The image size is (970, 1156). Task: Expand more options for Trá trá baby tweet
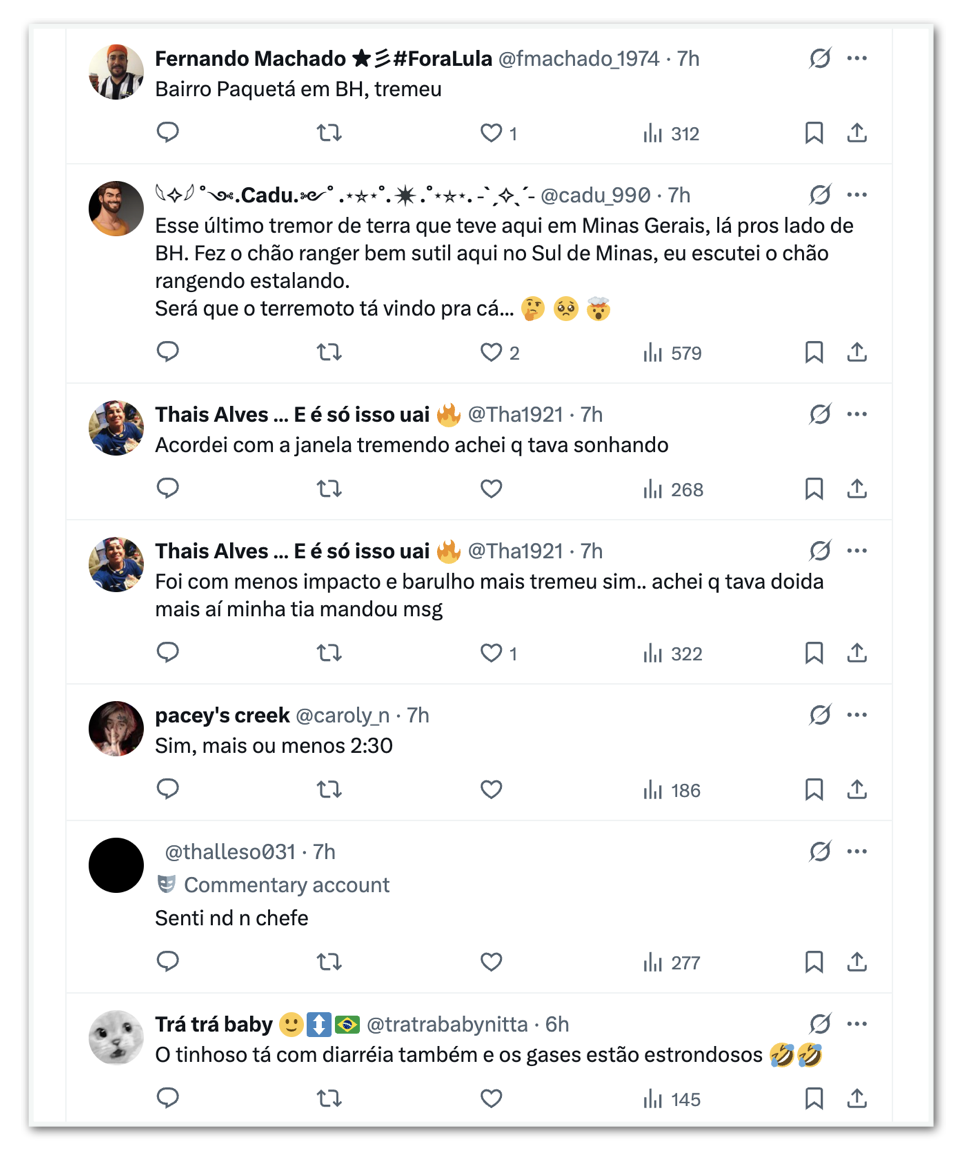857,1024
